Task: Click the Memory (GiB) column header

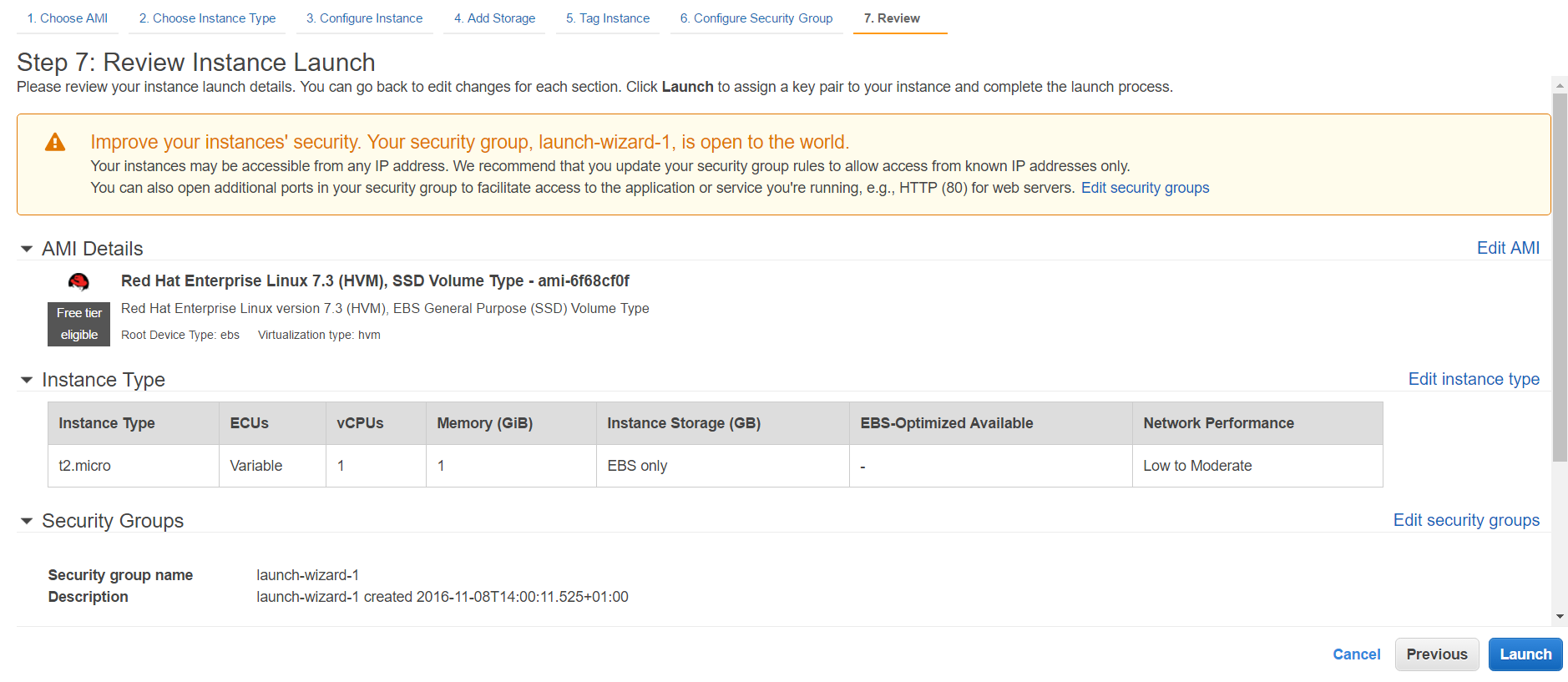Action: click(511, 423)
